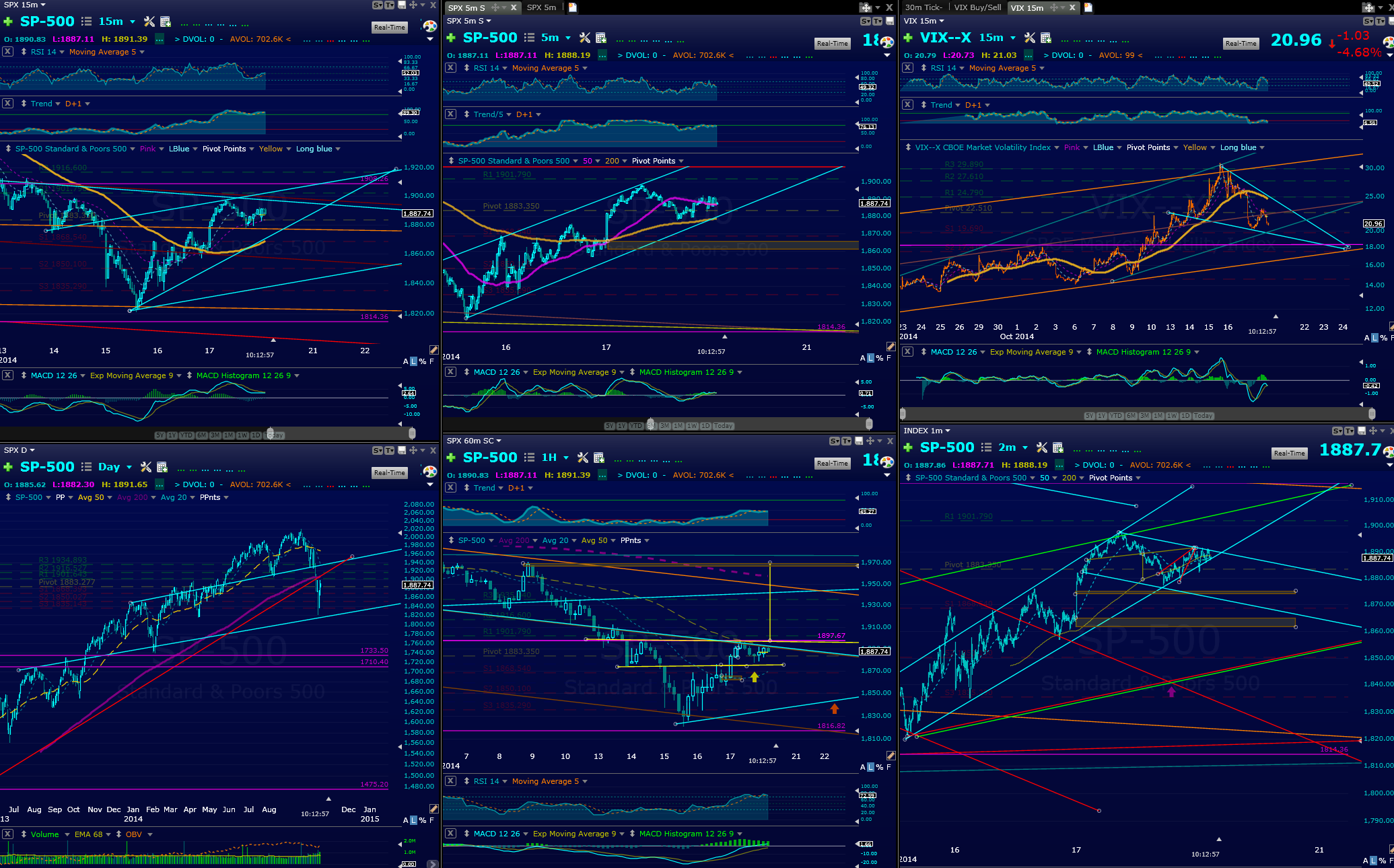Open the chart tools wrench in INDEX 1m panel

coord(1041,447)
